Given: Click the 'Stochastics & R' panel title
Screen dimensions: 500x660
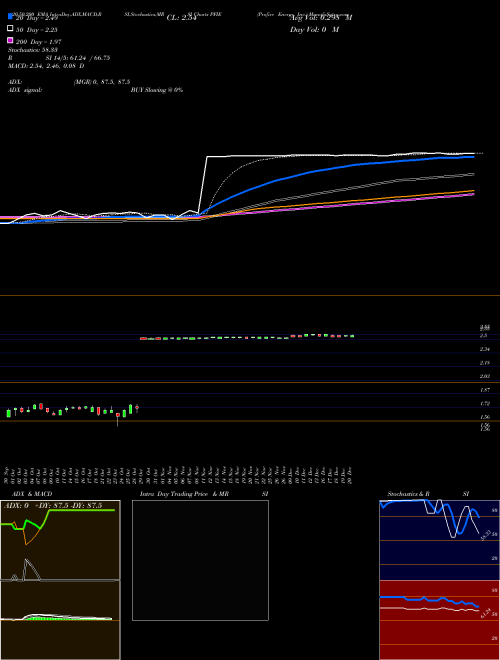Looking at the screenshot, I should coord(409,494).
